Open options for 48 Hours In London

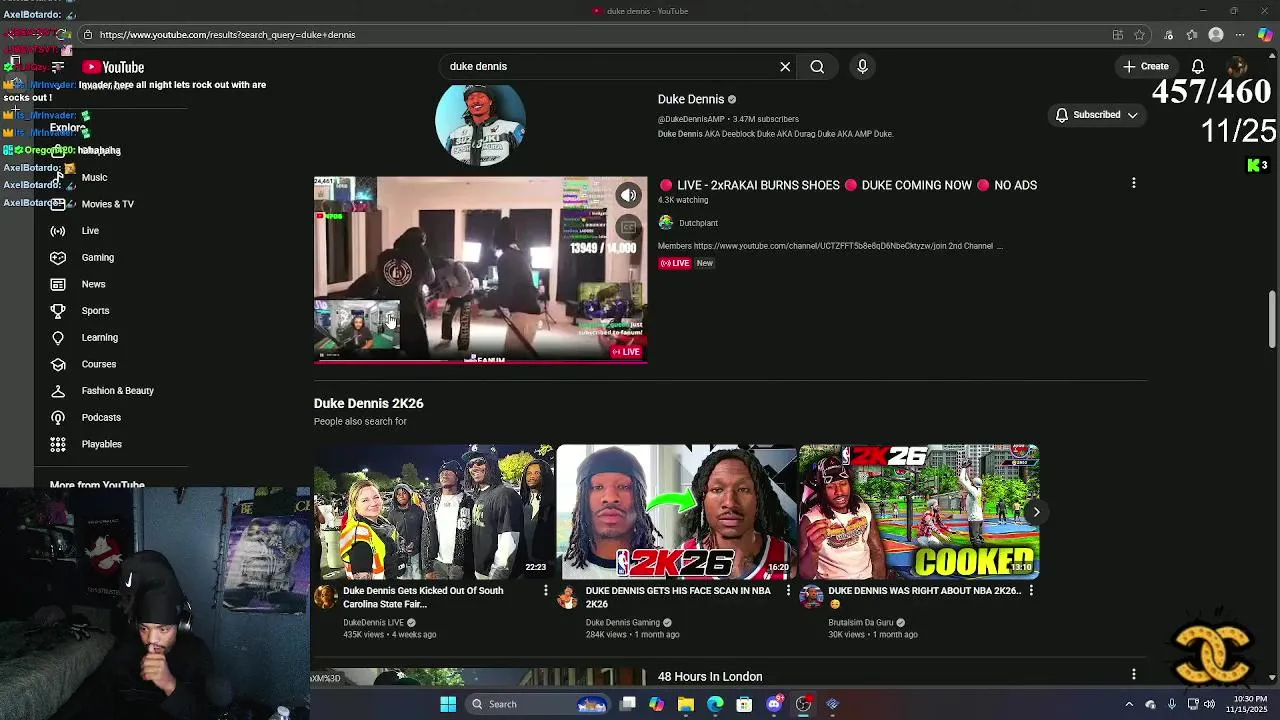1133,675
